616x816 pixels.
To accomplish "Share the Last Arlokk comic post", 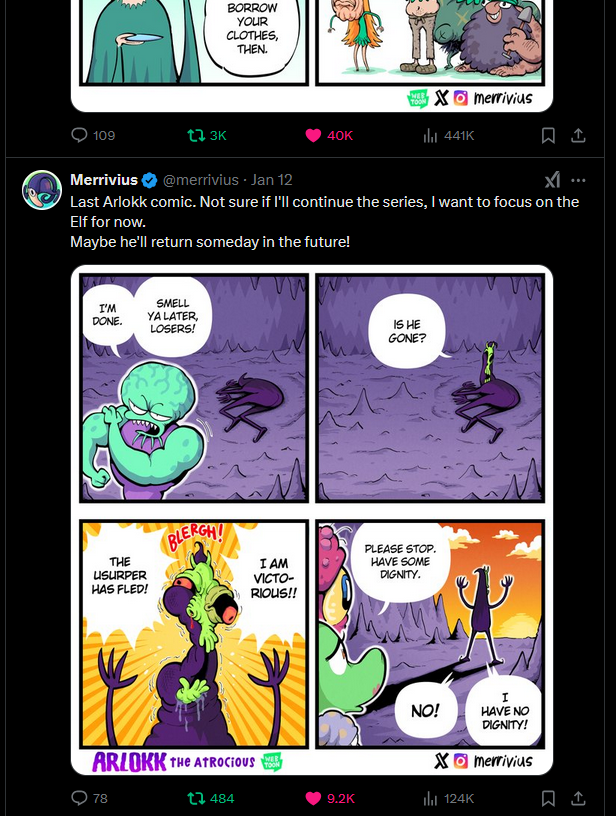I will (x=578, y=798).
